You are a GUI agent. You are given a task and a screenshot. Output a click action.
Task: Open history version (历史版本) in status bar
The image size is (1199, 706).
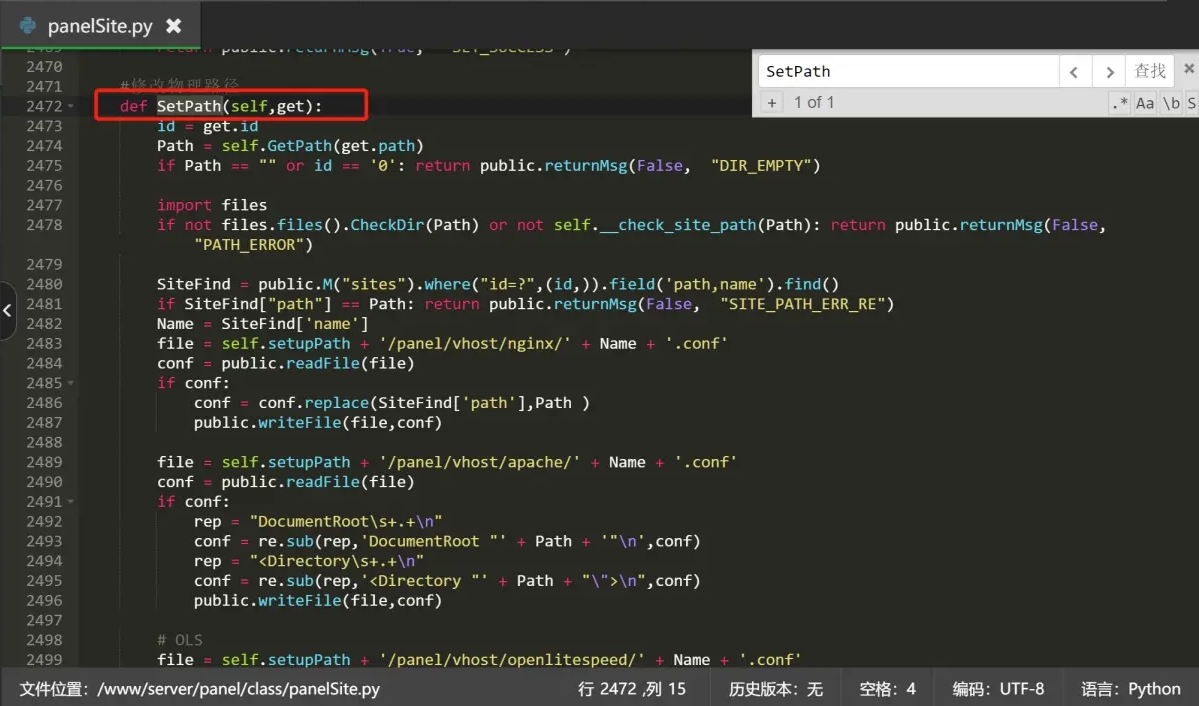(x=776, y=688)
